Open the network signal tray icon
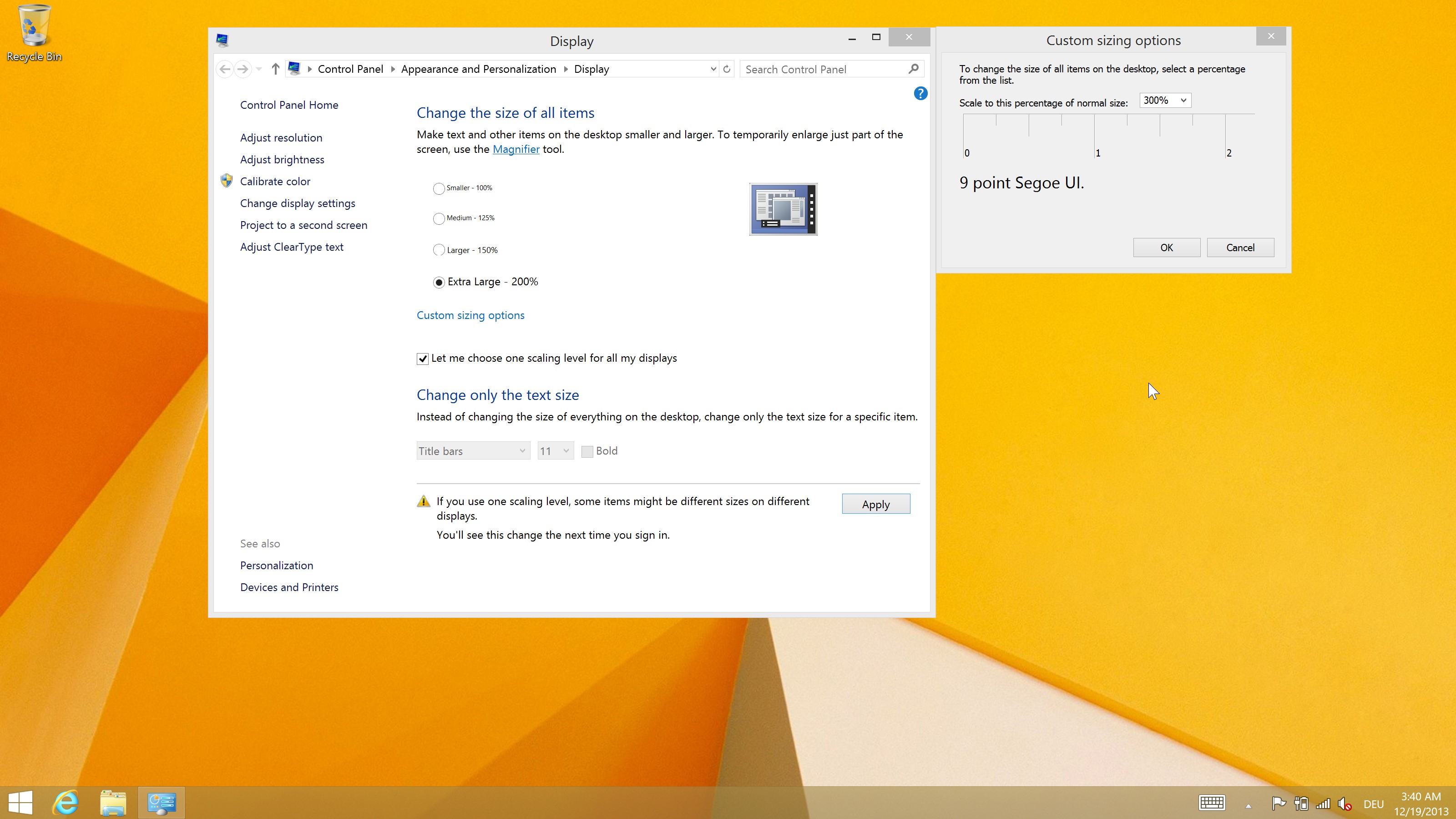The height and width of the screenshot is (819, 1456). [1323, 803]
